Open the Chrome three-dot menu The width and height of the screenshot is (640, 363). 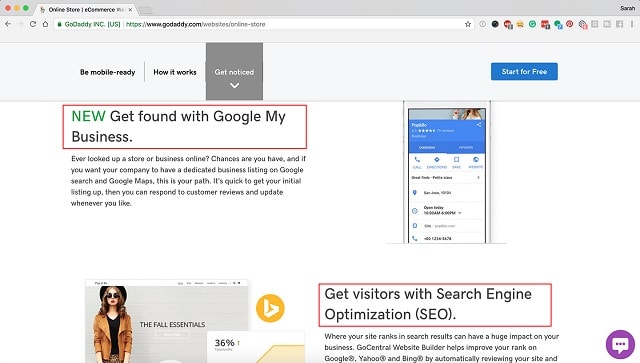coord(632,24)
